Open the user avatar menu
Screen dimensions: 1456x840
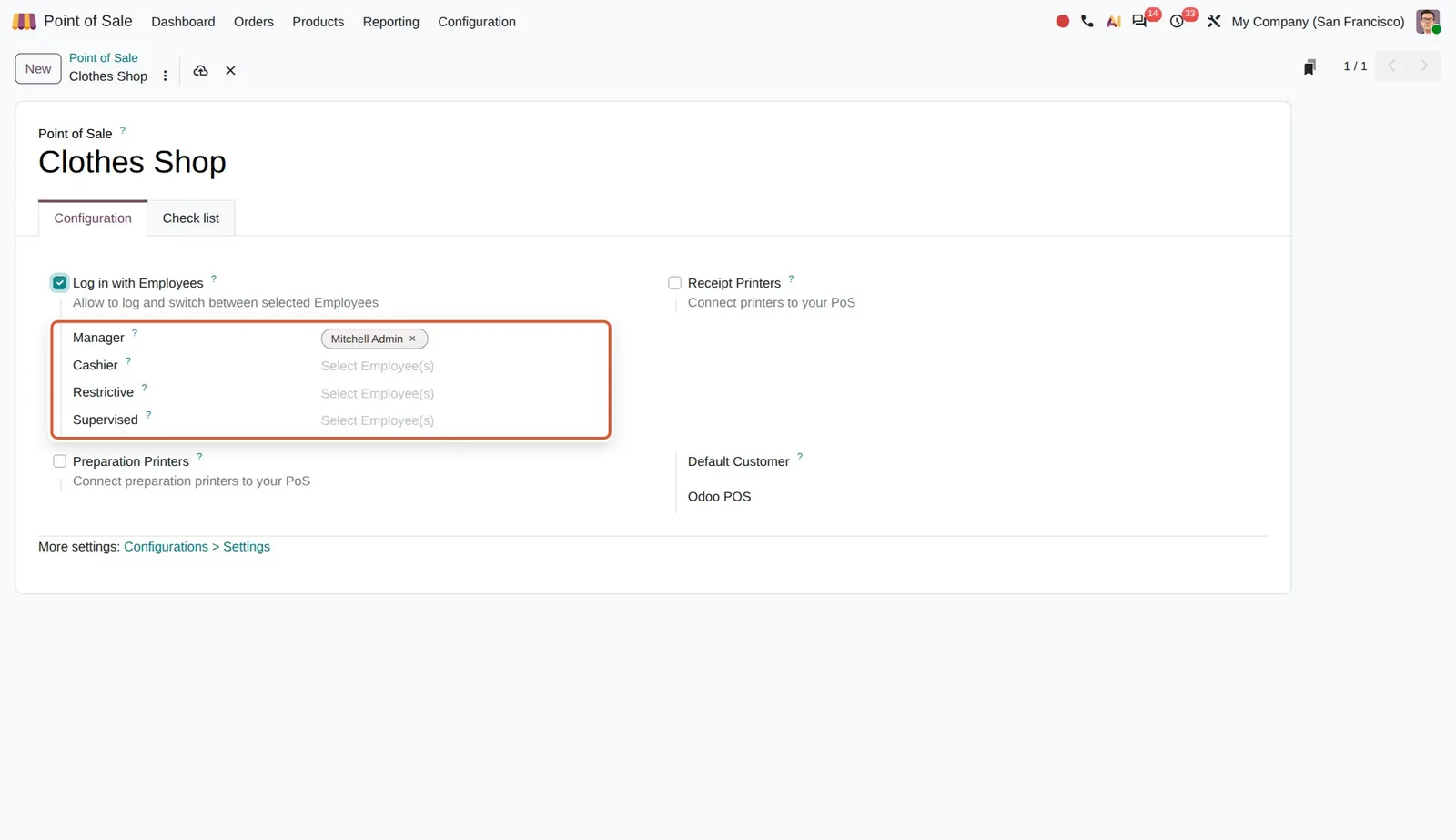point(1428,21)
